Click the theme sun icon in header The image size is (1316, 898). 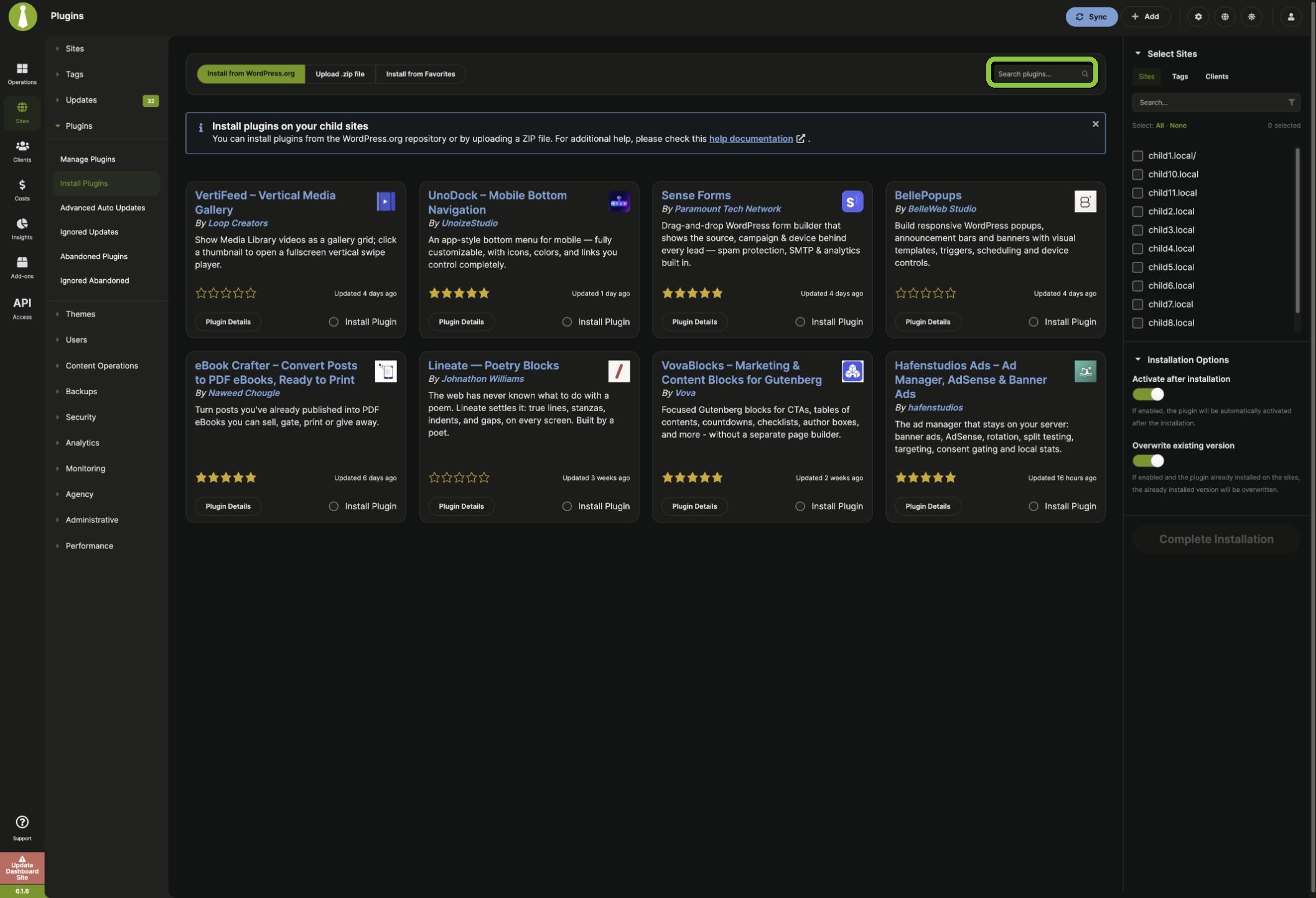pyautogui.click(x=1251, y=17)
